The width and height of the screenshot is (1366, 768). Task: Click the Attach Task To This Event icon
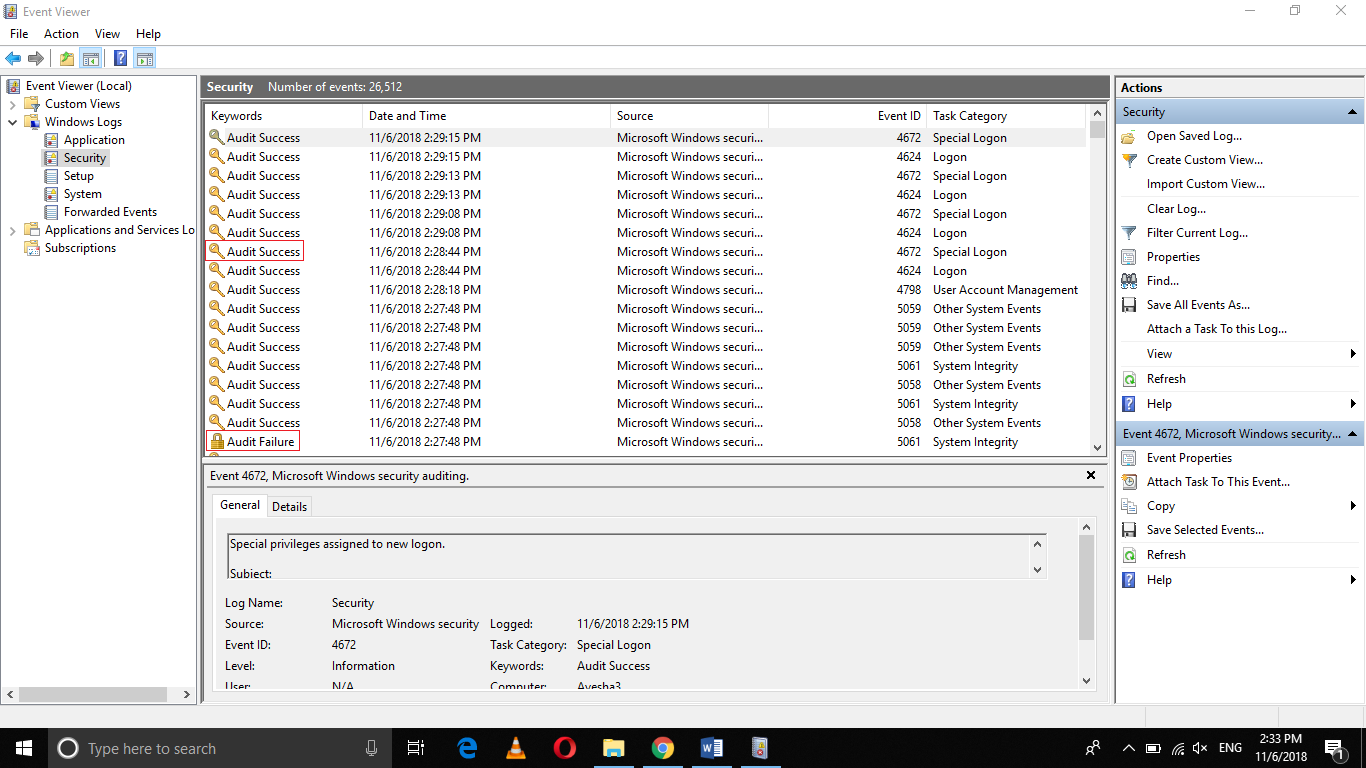[x=1129, y=482]
